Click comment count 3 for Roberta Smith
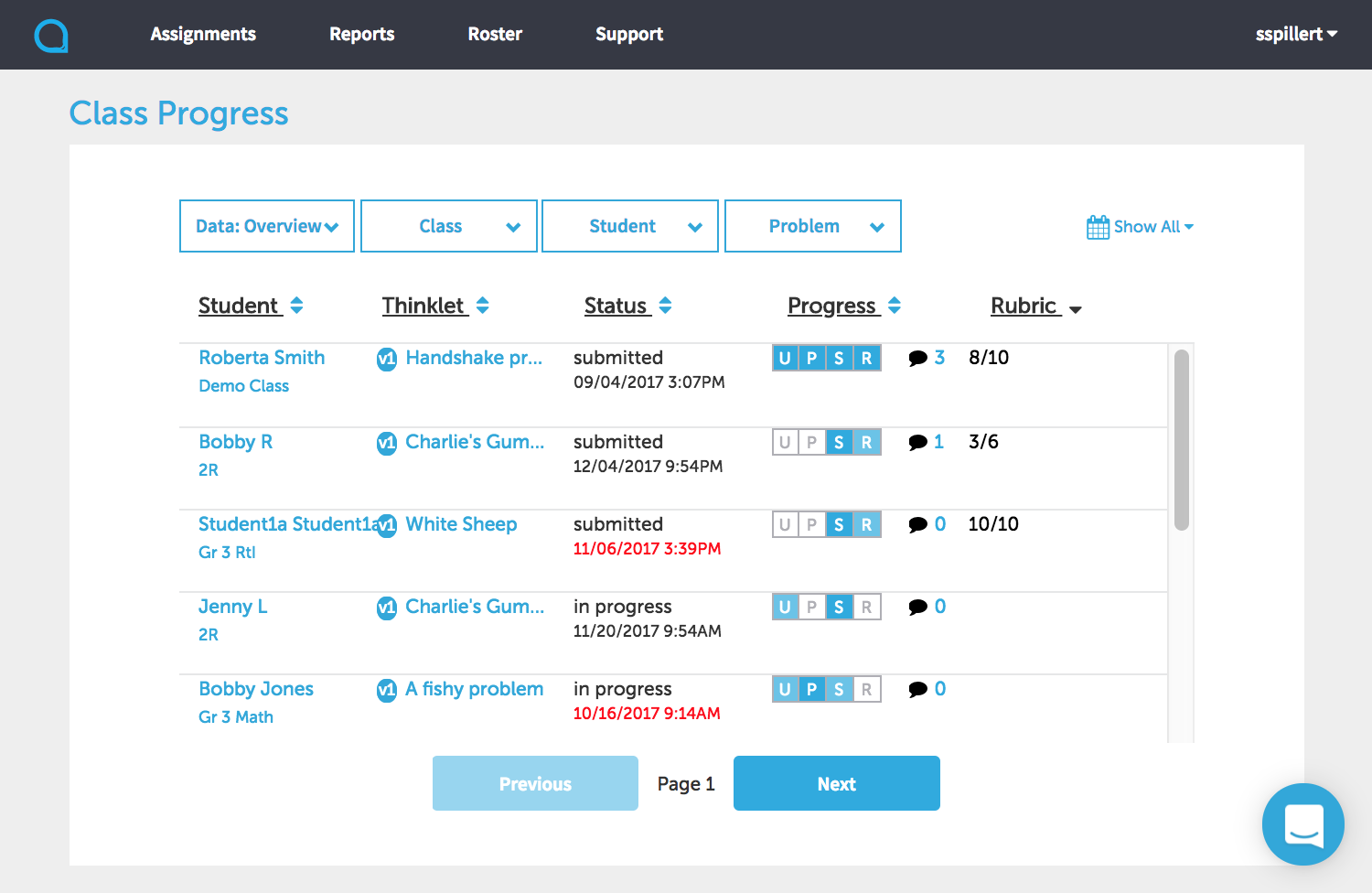The height and width of the screenshot is (893, 1372). pos(939,358)
